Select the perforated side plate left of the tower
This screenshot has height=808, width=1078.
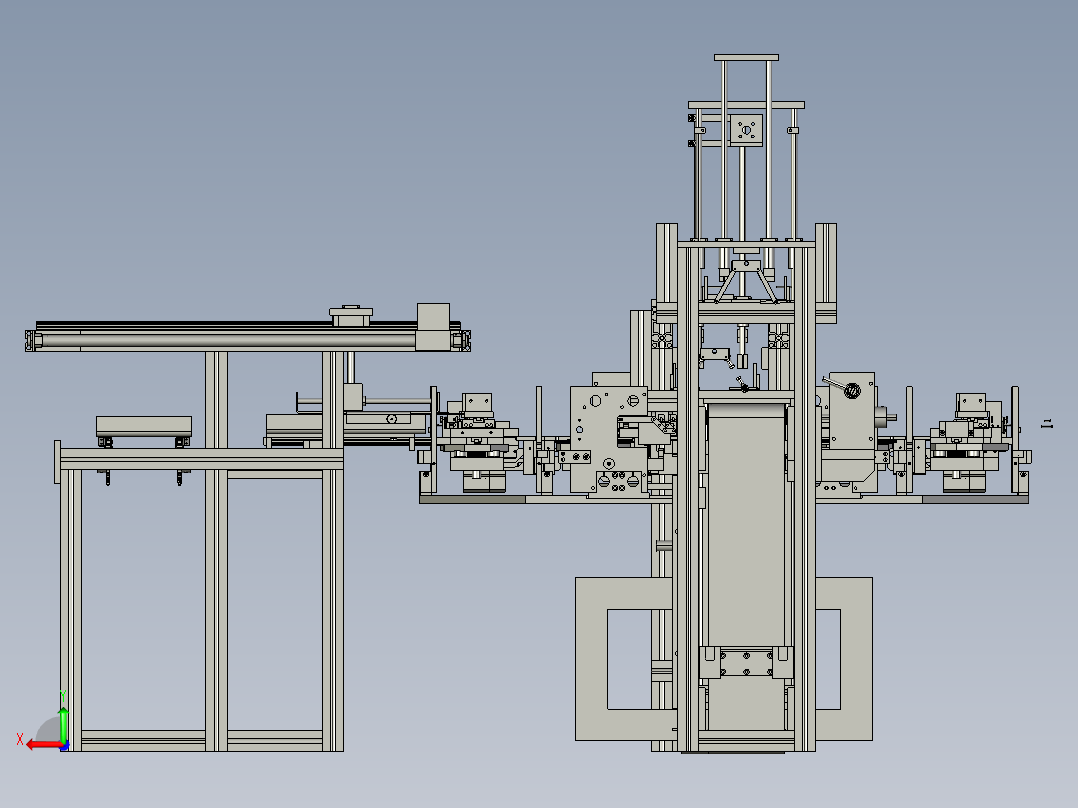609,440
